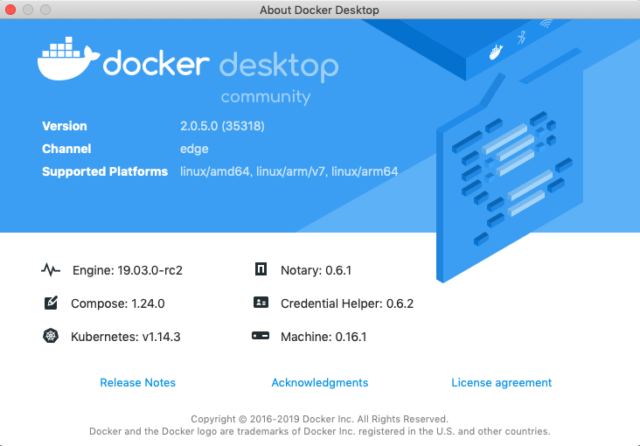Screen dimensions: 640x446
Task: Click the copyright 2016-2019 Docker Inc. line
Action: (x=320, y=419)
